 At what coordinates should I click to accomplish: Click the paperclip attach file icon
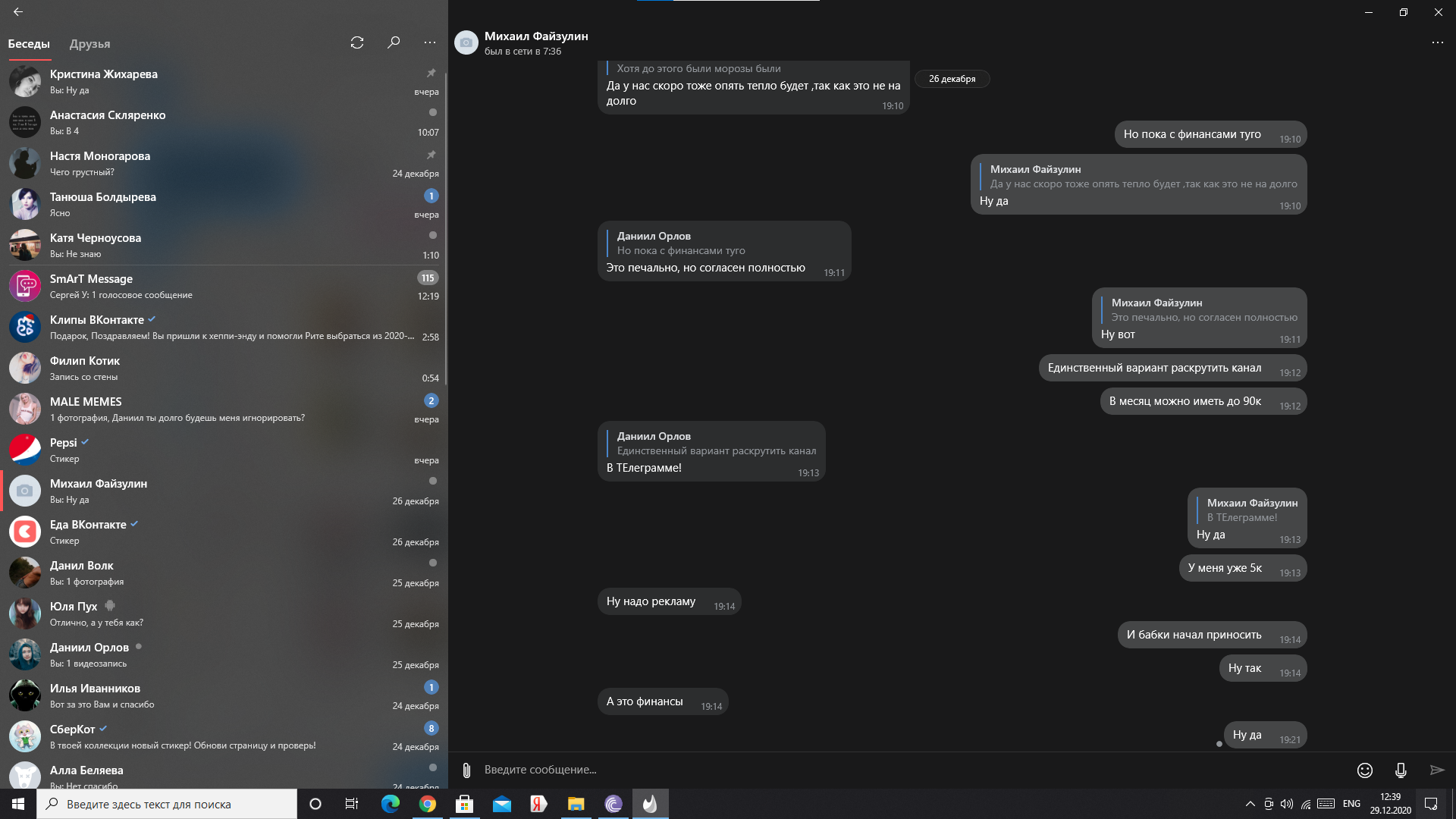tap(466, 770)
